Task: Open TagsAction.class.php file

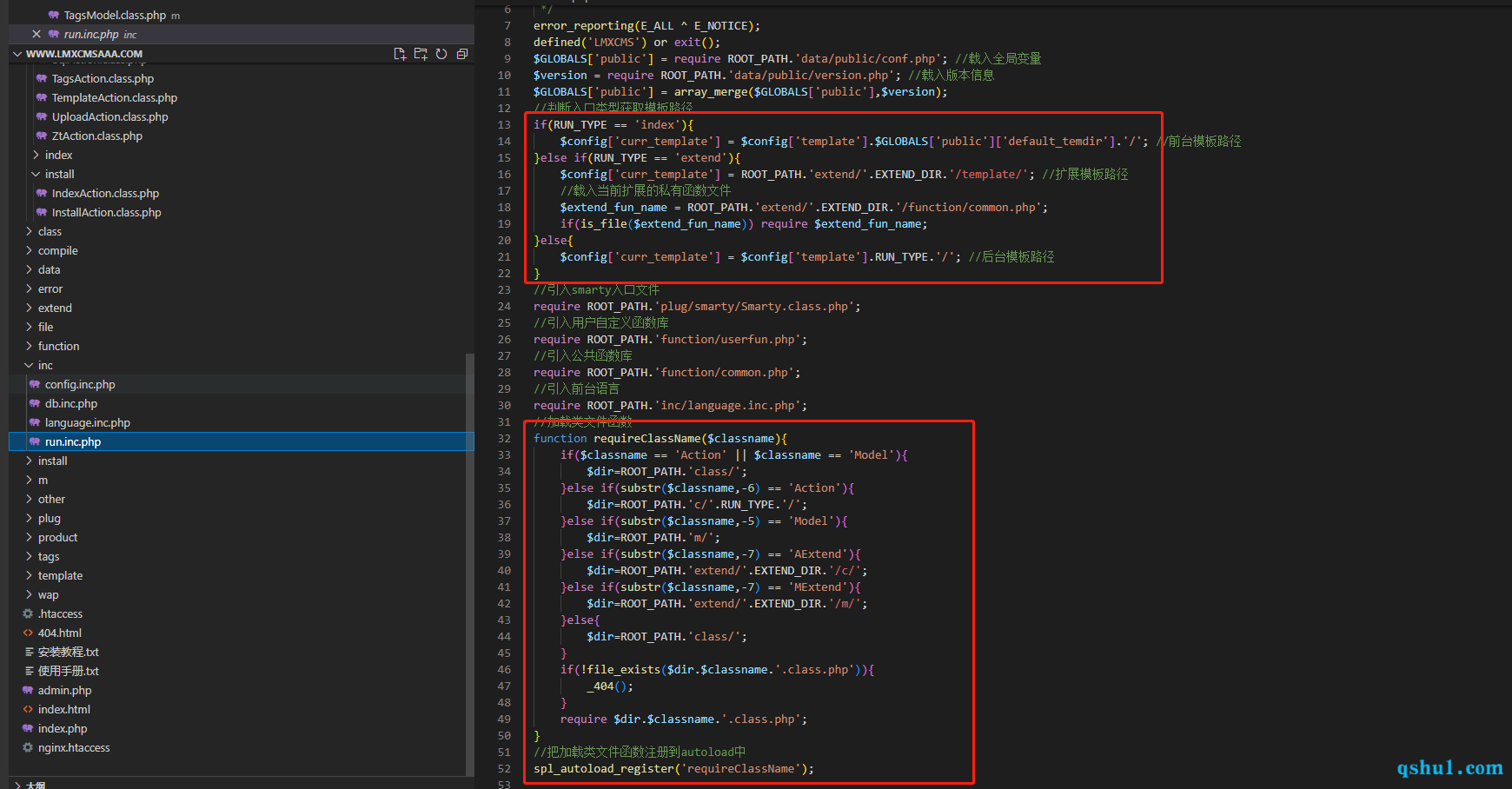Action: 103,78
